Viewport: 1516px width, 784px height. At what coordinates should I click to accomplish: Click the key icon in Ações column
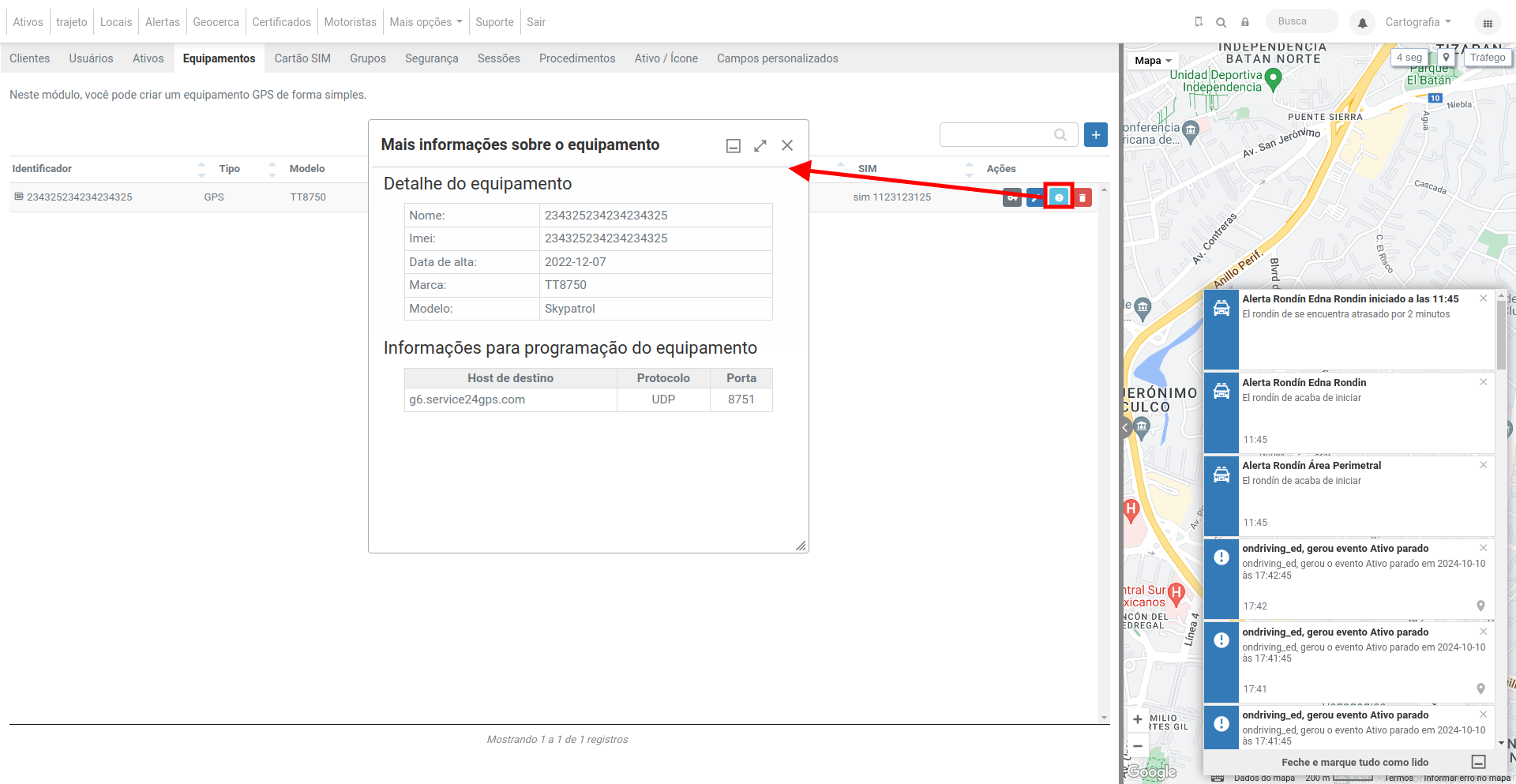pyautogui.click(x=1011, y=197)
